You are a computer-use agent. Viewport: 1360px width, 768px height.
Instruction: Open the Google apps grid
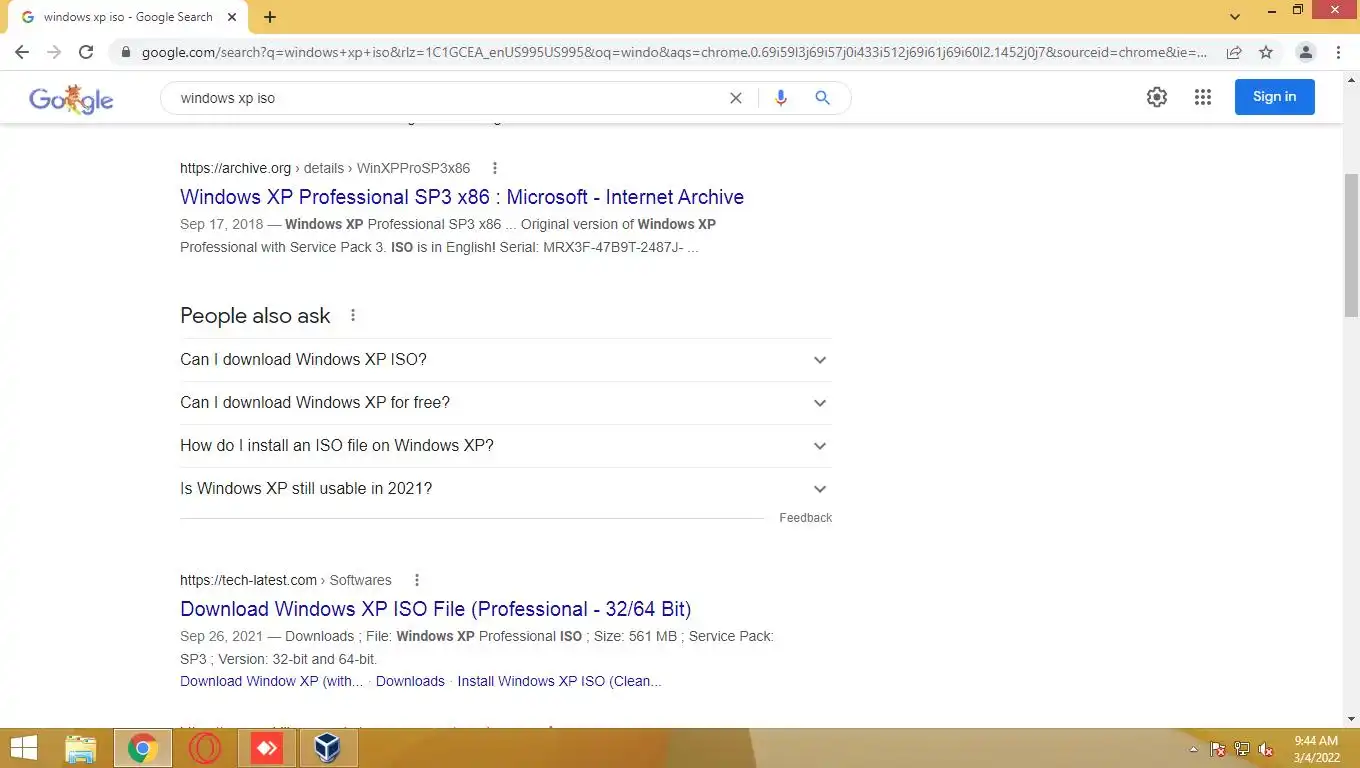(x=1203, y=97)
